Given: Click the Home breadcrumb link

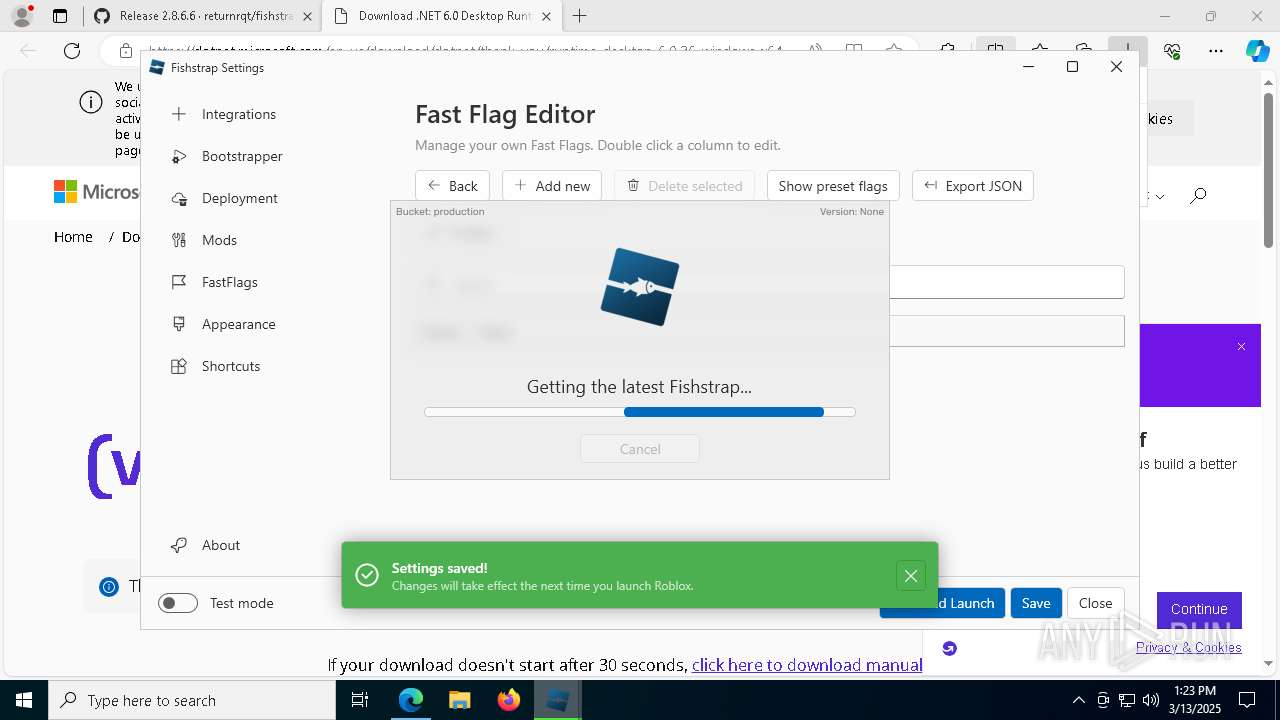Looking at the screenshot, I should [73, 237].
